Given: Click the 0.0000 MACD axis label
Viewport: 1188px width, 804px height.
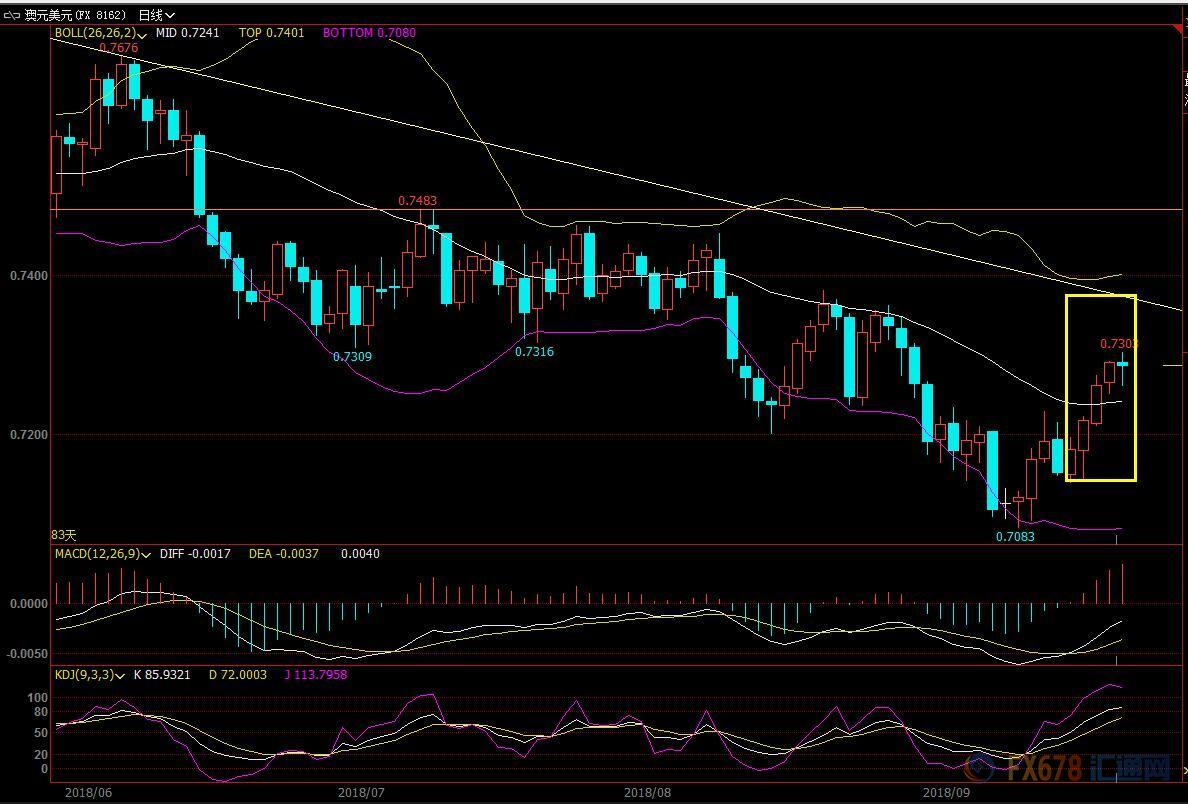Looking at the screenshot, I should pos(28,604).
